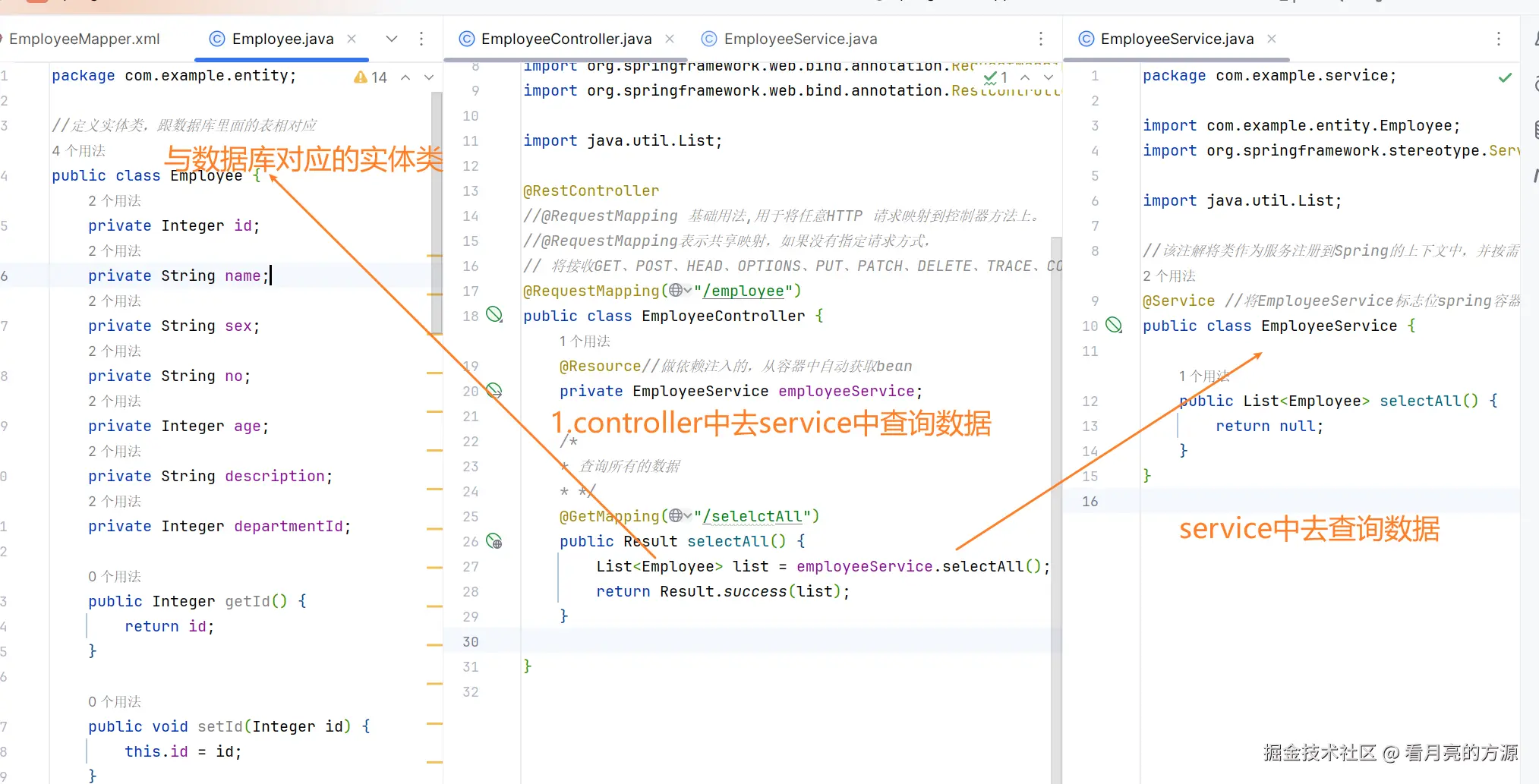Click the EmployeeController.java vertical scrollbar
The height and width of the screenshot is (784, 1539).
pos(1056,508)
